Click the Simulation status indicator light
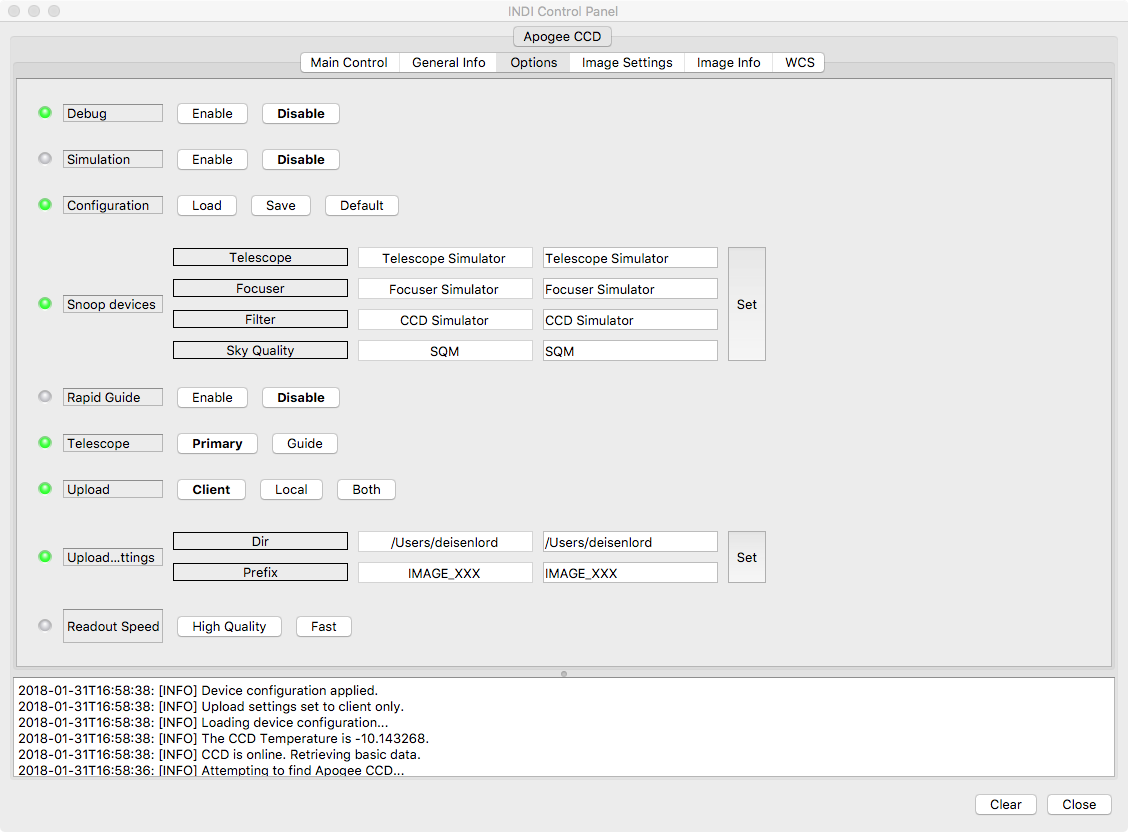Image resolution: width=1128 pixels, height=832 pixels. (45, 159)
